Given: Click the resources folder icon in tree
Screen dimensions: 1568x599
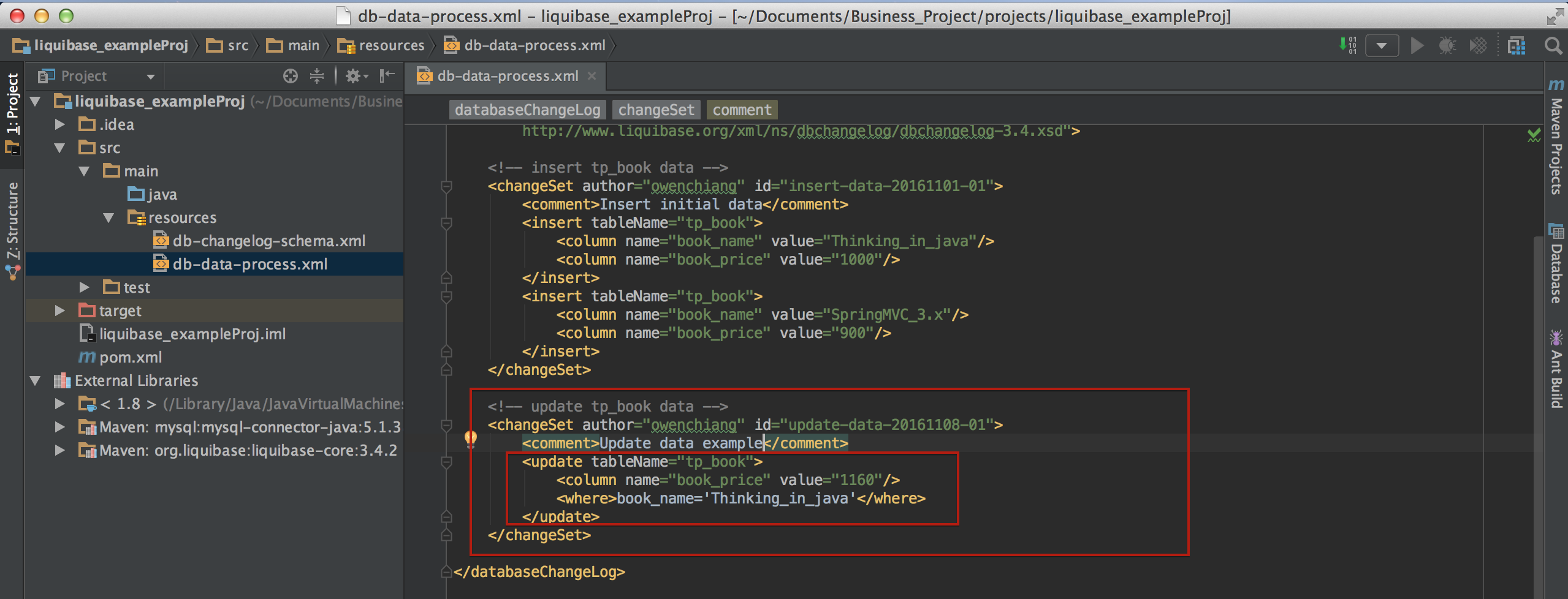Looking at the screenshot, I should coord(136,217).
